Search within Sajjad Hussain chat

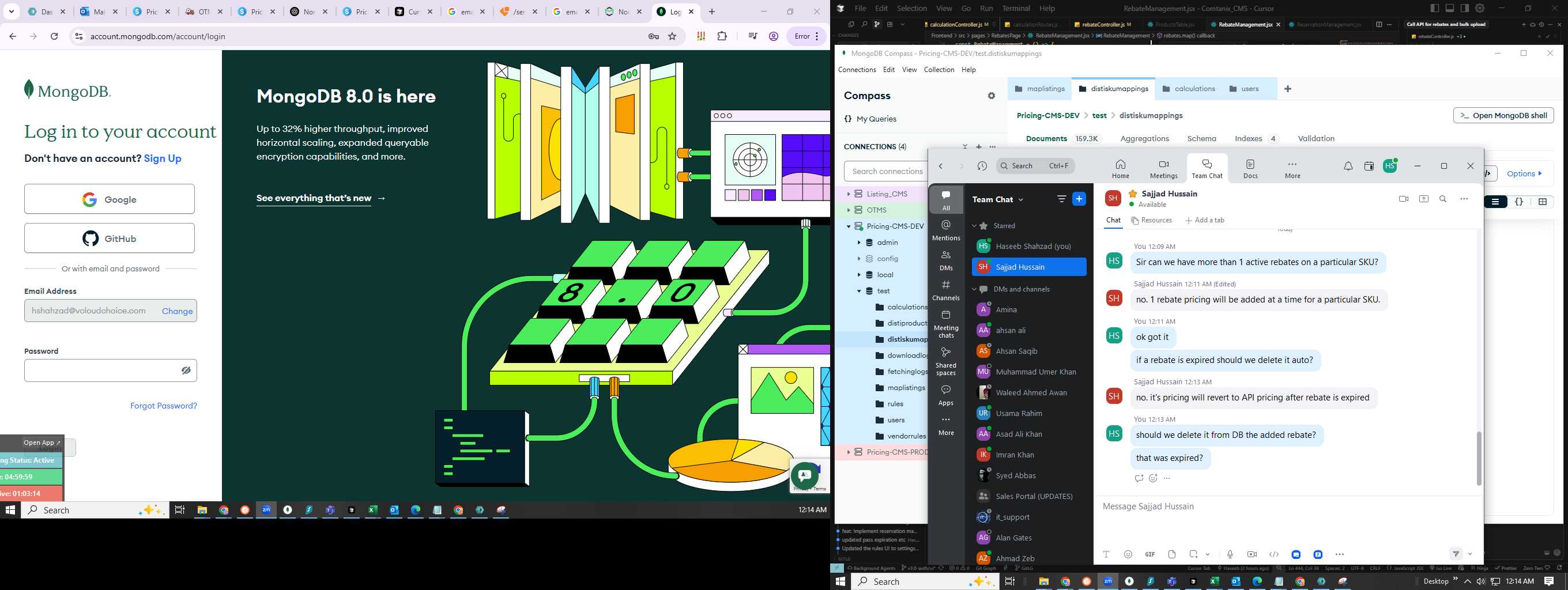coord(1442,199)
